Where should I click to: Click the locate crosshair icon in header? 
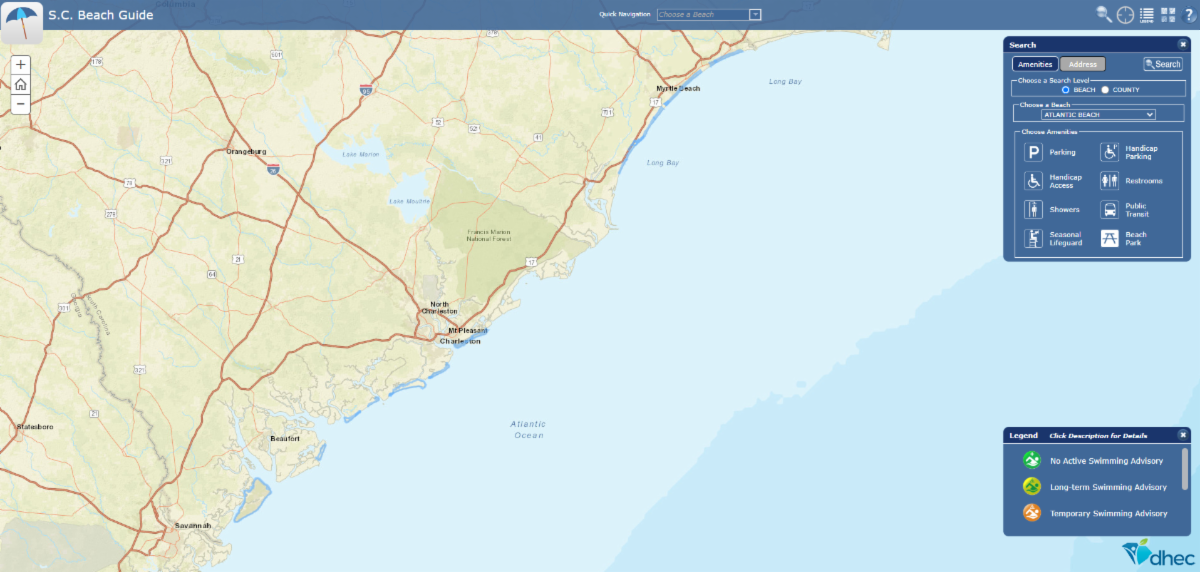[x=1126, y=14]
